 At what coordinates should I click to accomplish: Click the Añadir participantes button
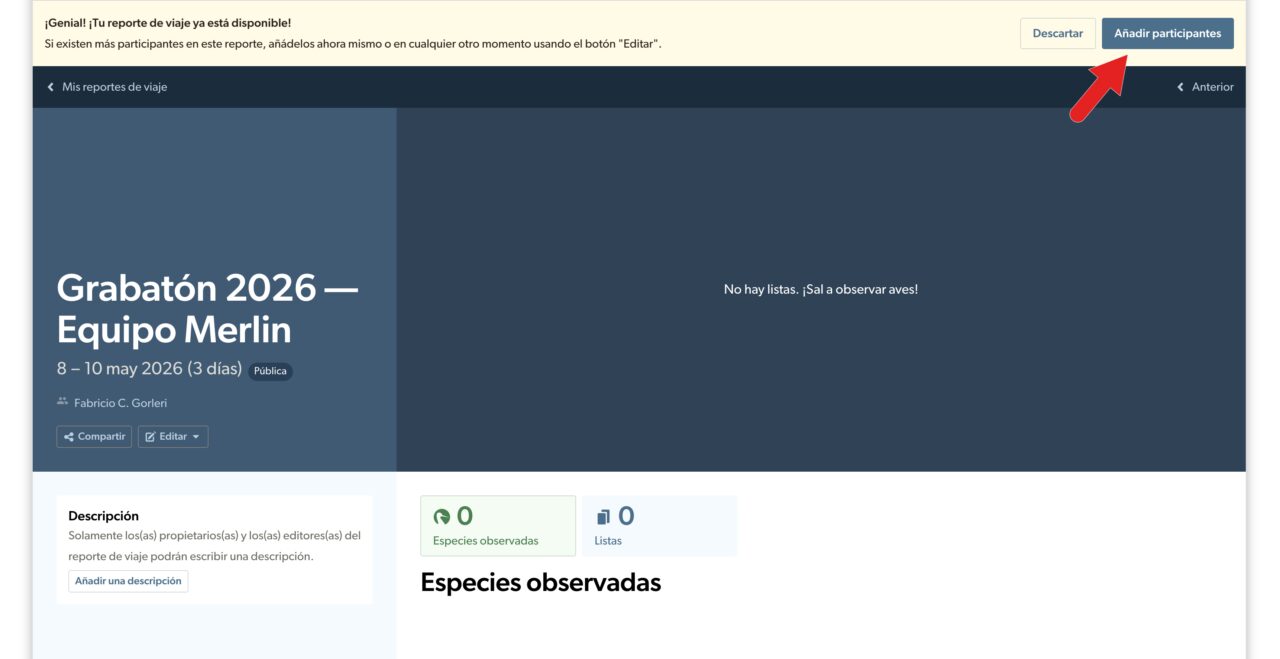1167,33
